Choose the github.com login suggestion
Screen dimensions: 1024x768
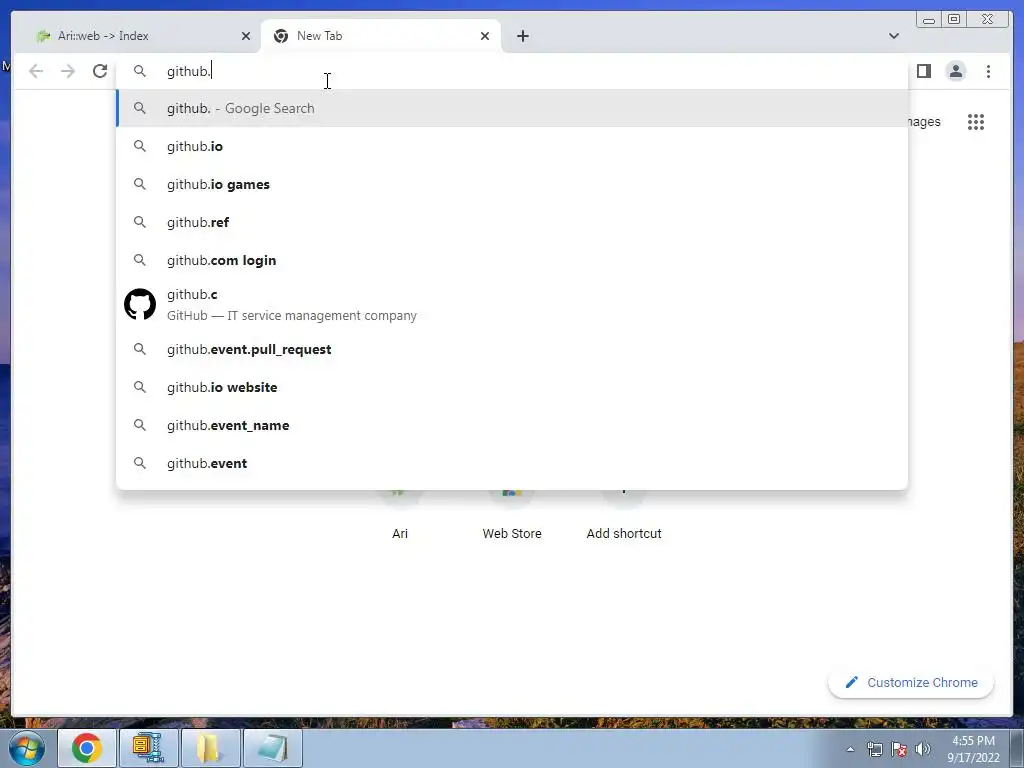tap(512, 260)
